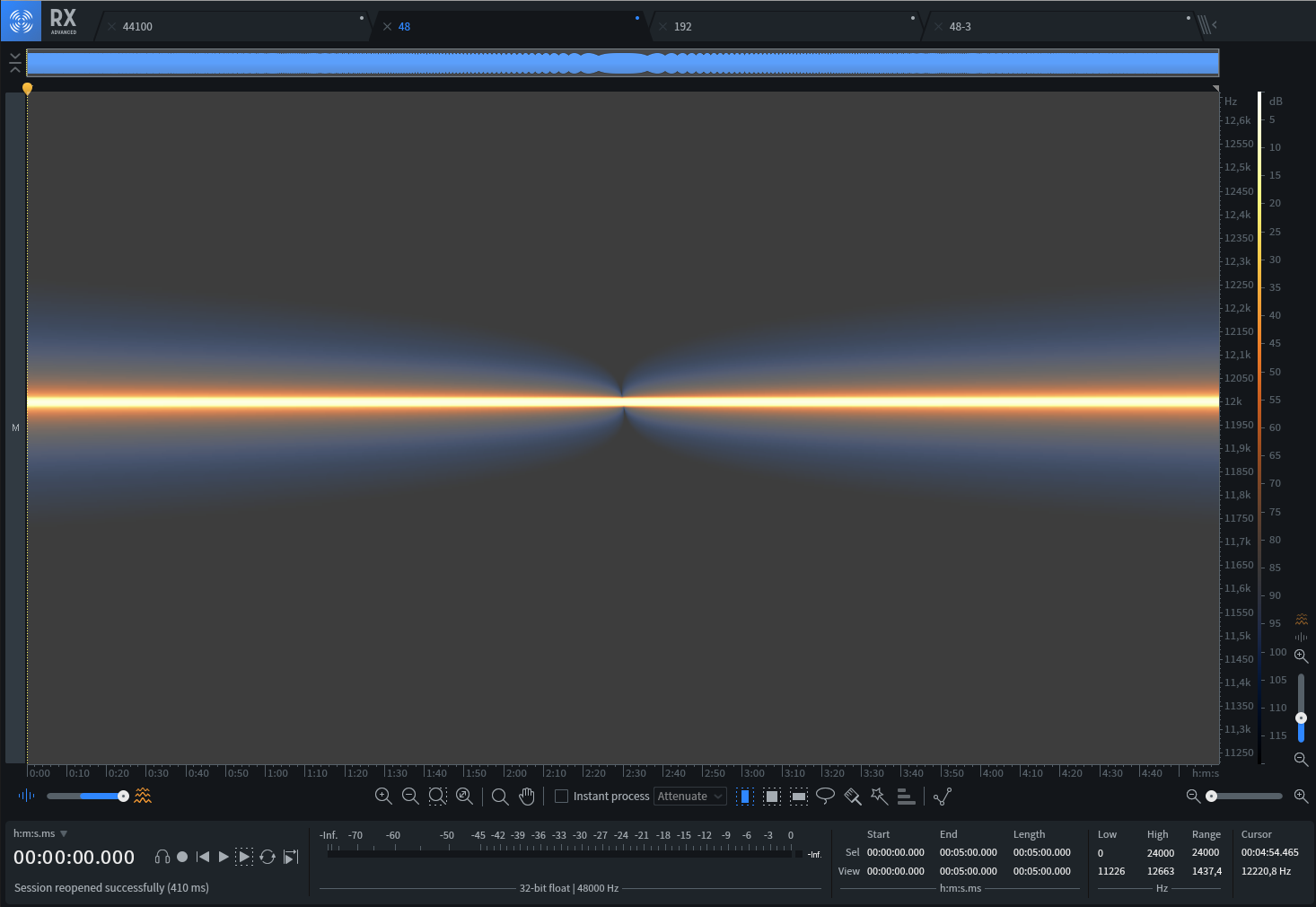1316x907 pixels.
Task: Switch to the 48-3 tab
Action: pyautogui.click(x=1063, y=27)
